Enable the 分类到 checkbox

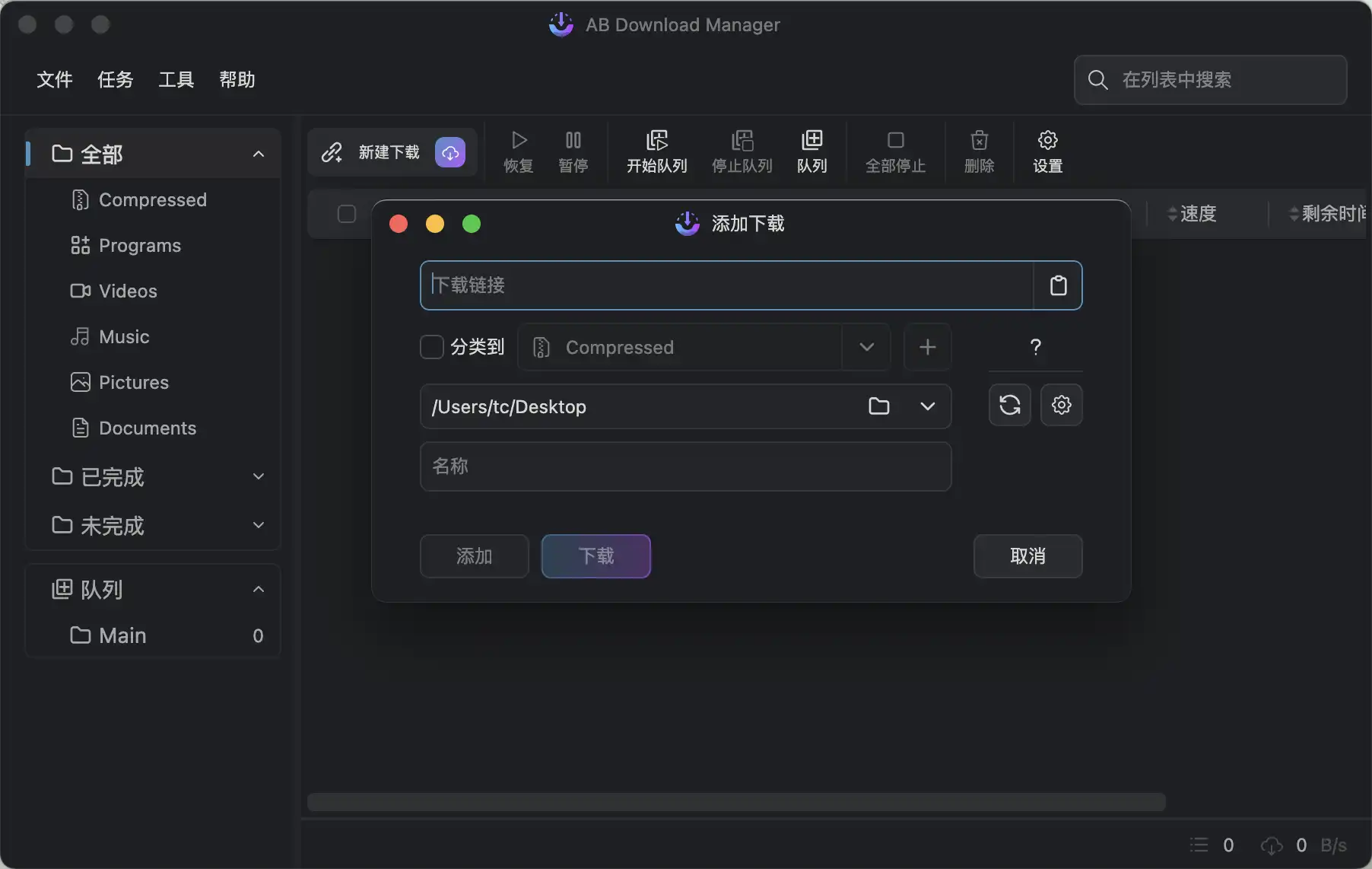[432, 347]
